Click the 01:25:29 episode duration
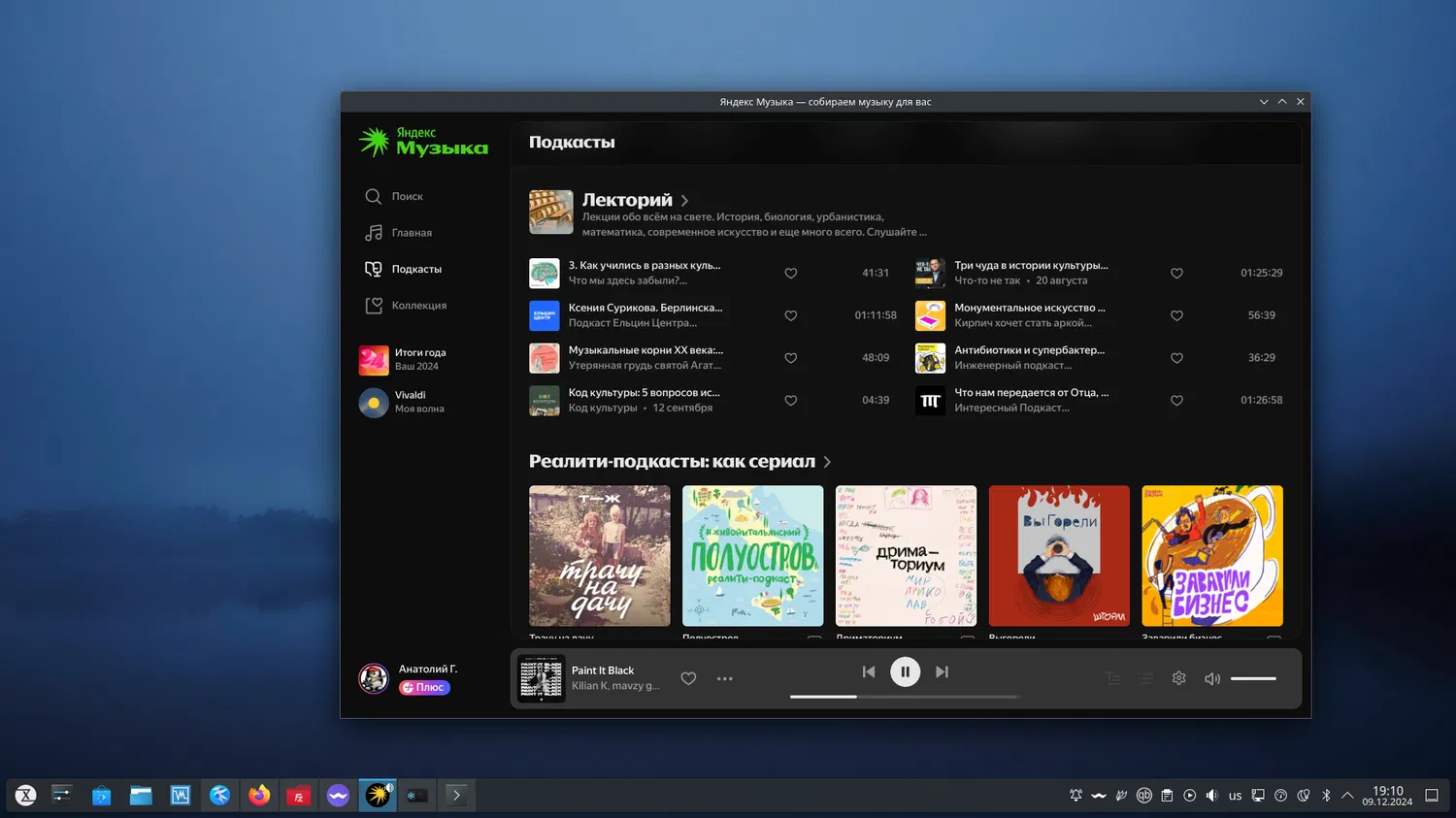 click(x=1262, y=273)
